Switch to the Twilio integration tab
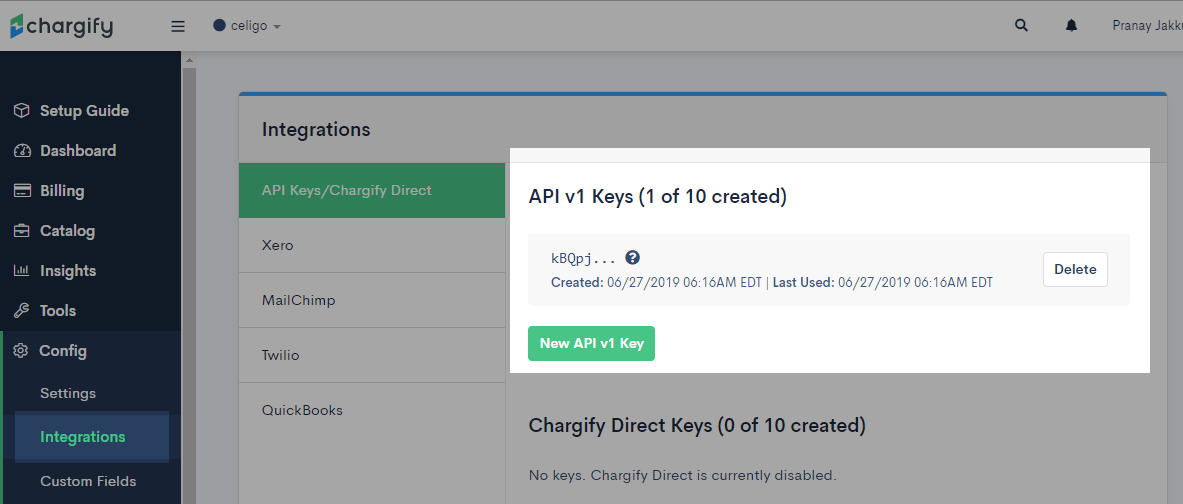 pos(372,355)
